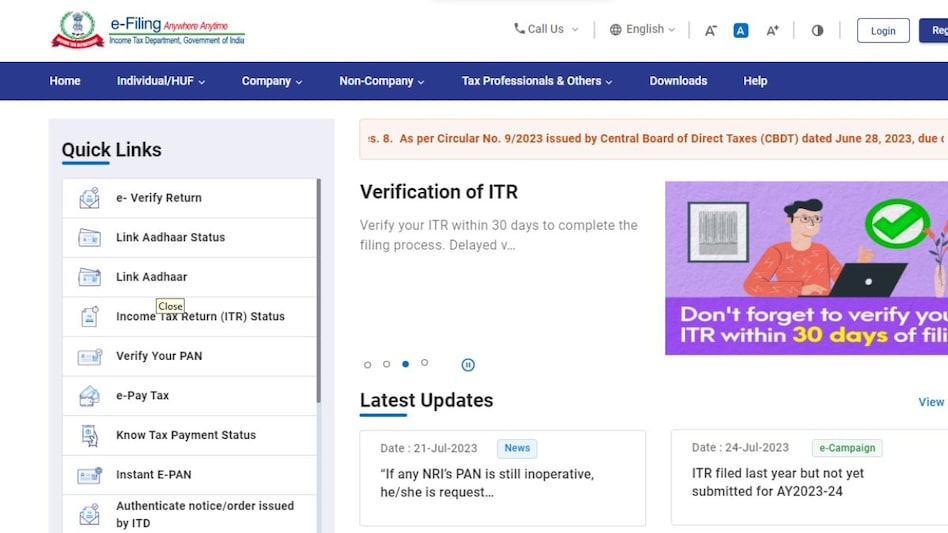Open the 24-Jul-2023 ITR filed update card
This screenshot has height=533, width=948.
click(810, 478)
